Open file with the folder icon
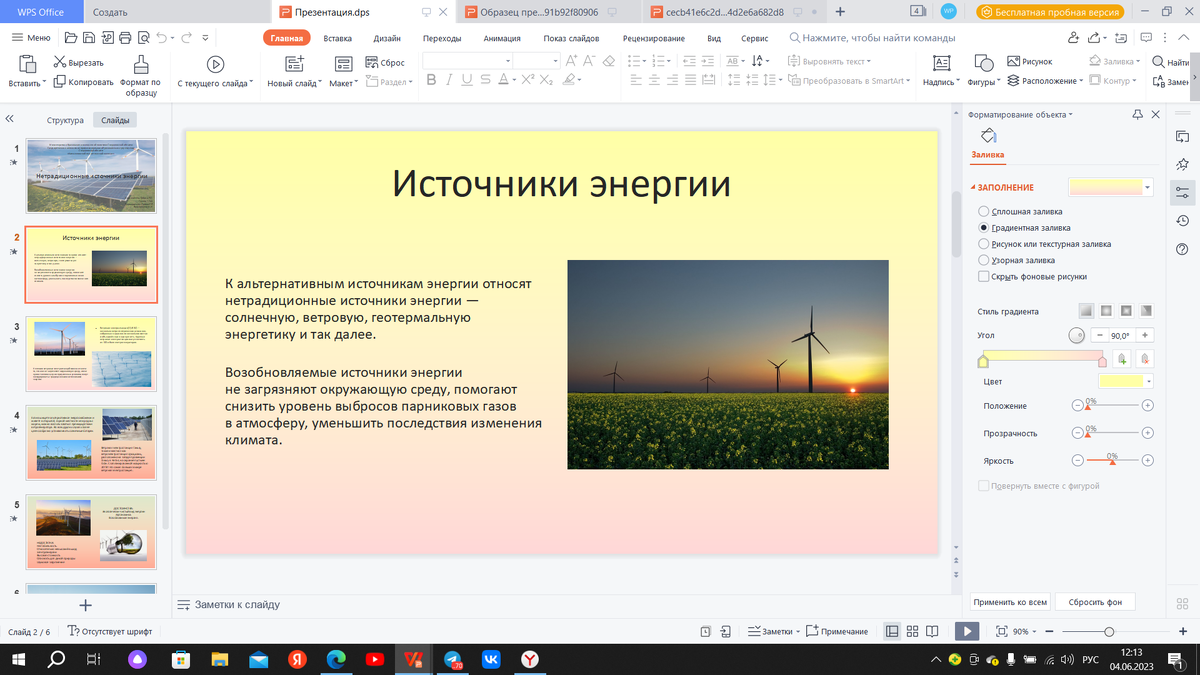Image resolution: width=1200 pixels, height=675 pixels. [73, 37]
